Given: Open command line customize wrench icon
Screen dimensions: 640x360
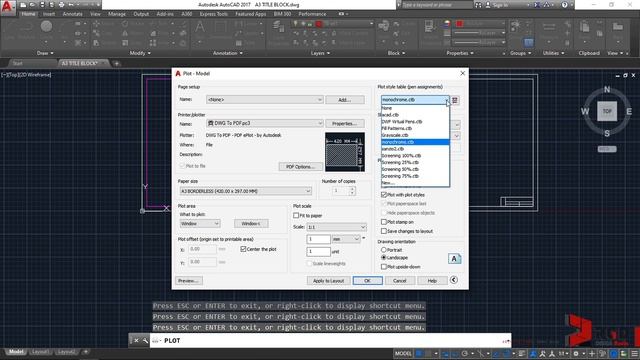Looking at the screenshot, I should click(x=145, y=340).
